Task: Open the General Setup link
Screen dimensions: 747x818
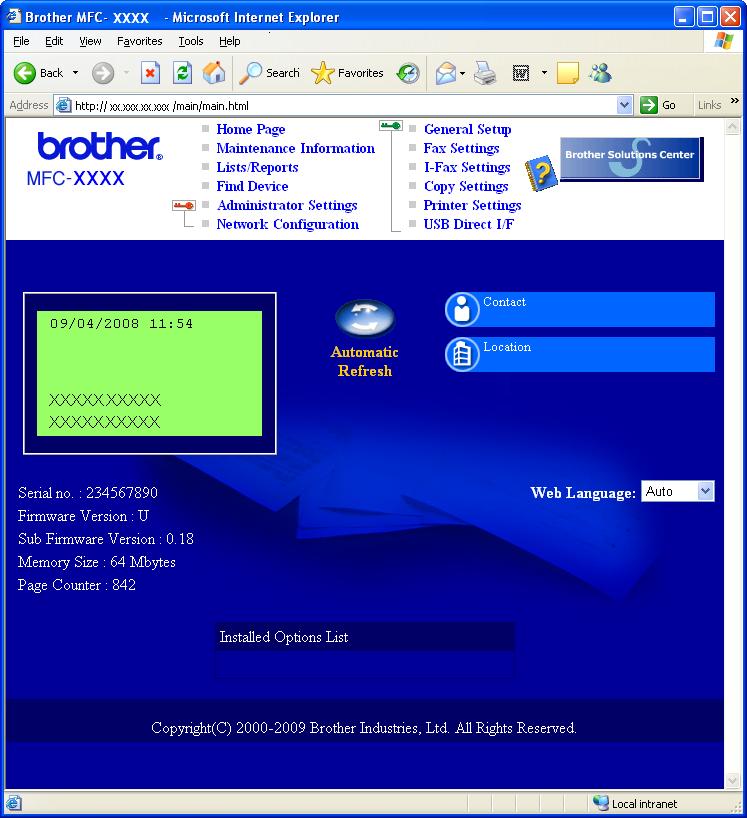Action: click(x=467, y=129)
